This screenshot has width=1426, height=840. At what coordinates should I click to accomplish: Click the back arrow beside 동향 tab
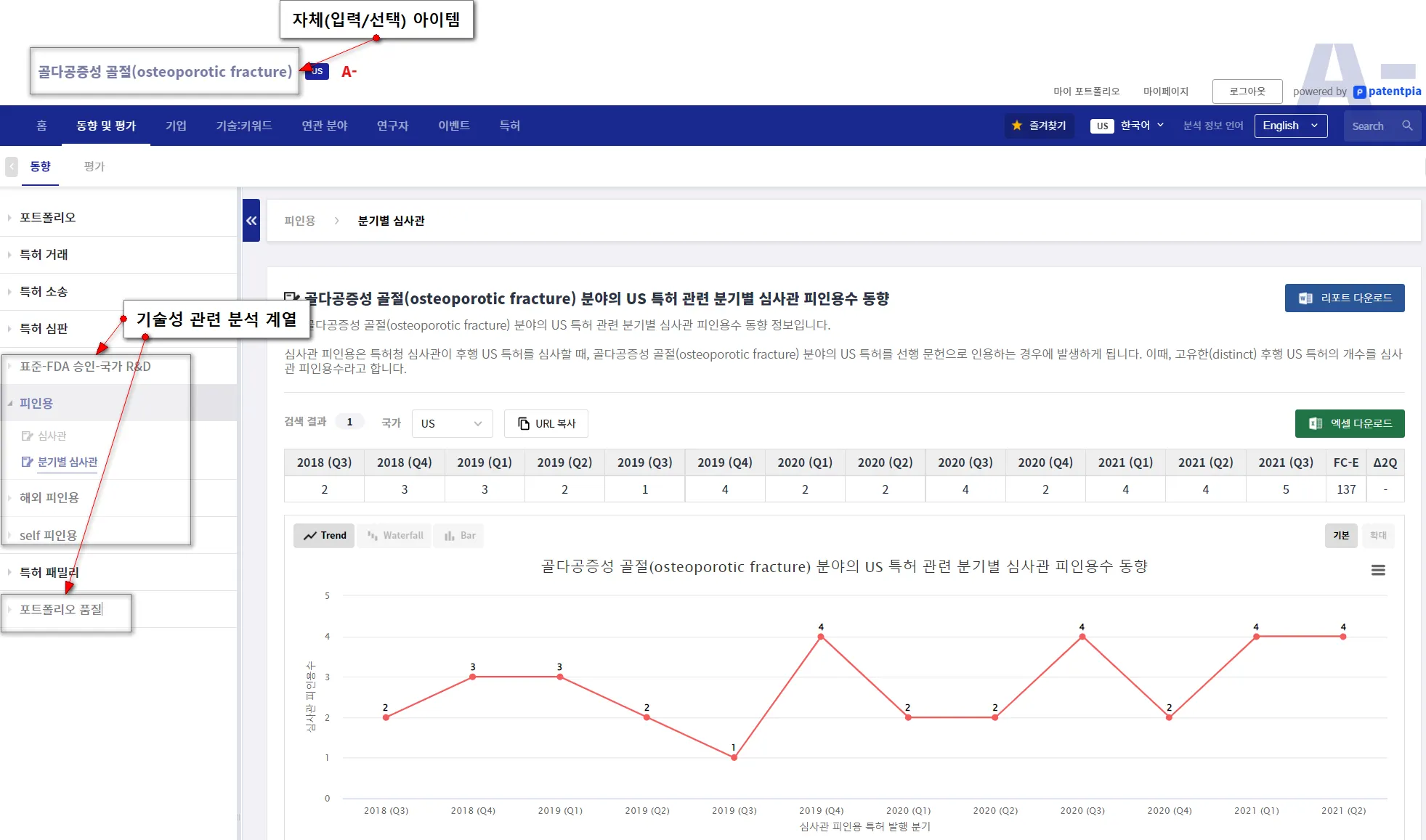click(12, 166)
